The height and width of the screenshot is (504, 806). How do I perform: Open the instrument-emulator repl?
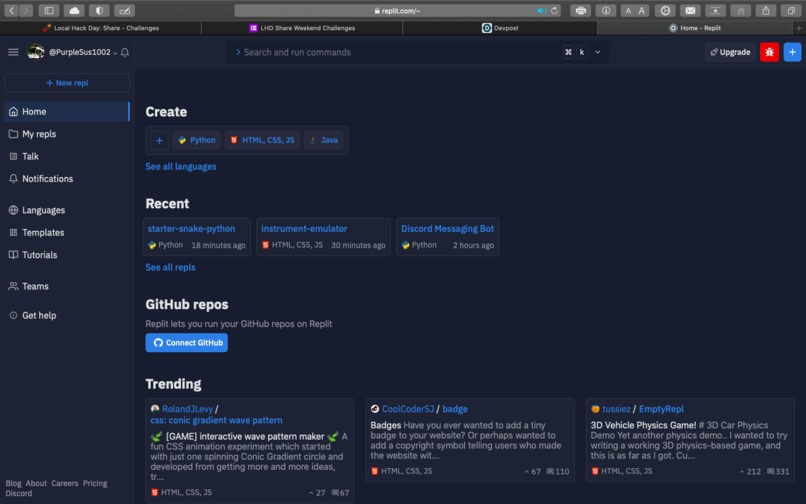pyautogui.click(x=304, y=229)
